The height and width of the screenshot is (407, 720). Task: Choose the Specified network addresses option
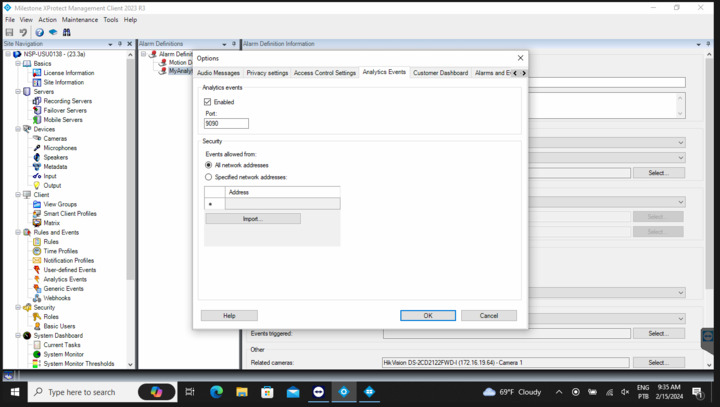click(x=208, y=177)
